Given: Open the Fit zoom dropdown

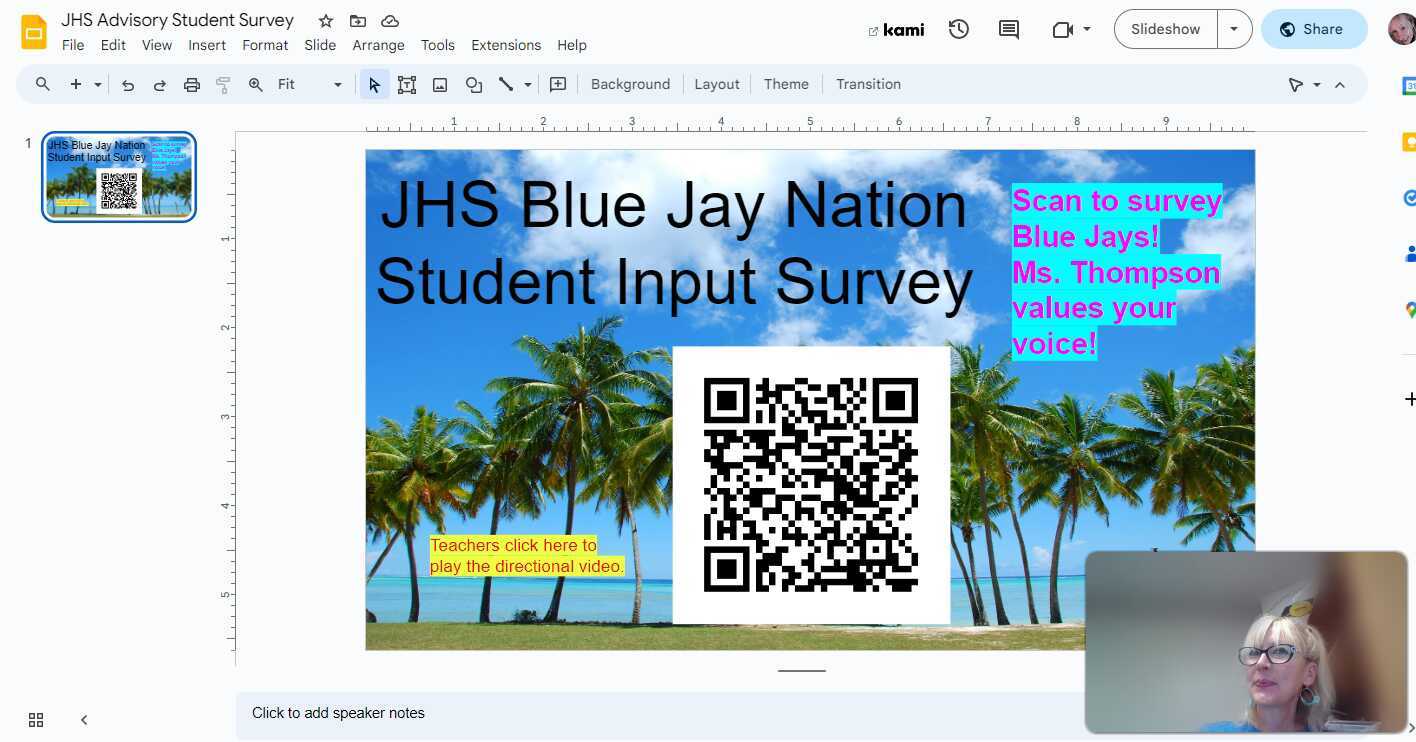Looking at the screenshot, I should click(x=337, y=84).
